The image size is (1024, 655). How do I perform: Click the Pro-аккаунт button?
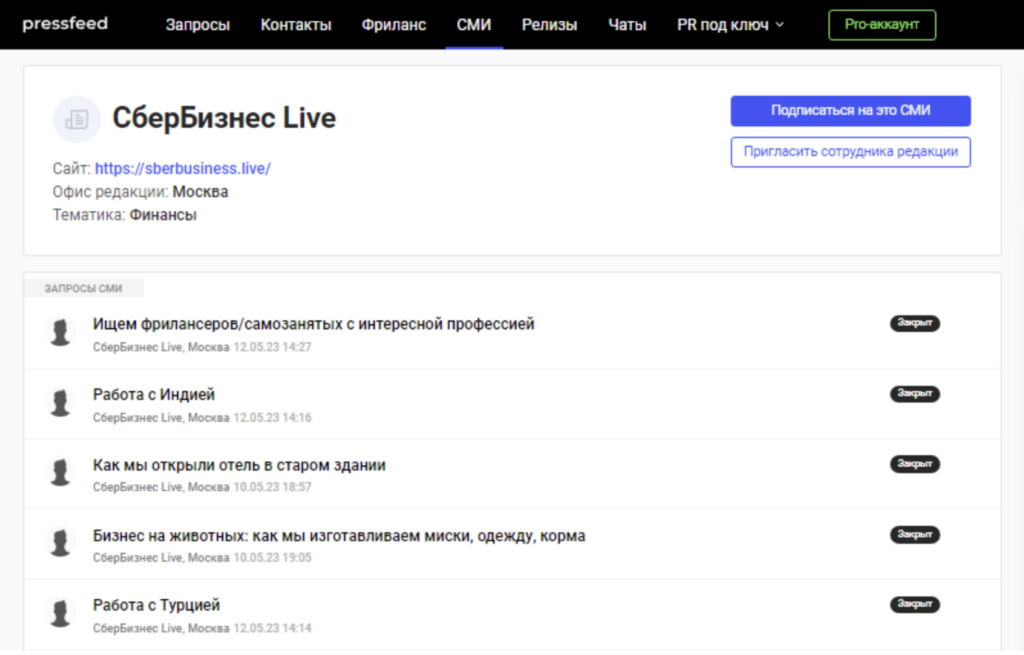(881, 25)
